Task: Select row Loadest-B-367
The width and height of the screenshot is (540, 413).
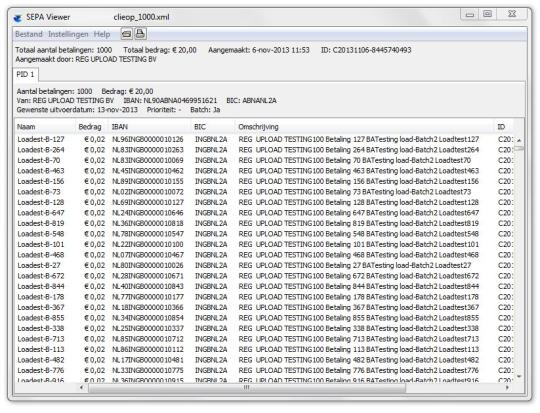Action: [264, 307]
